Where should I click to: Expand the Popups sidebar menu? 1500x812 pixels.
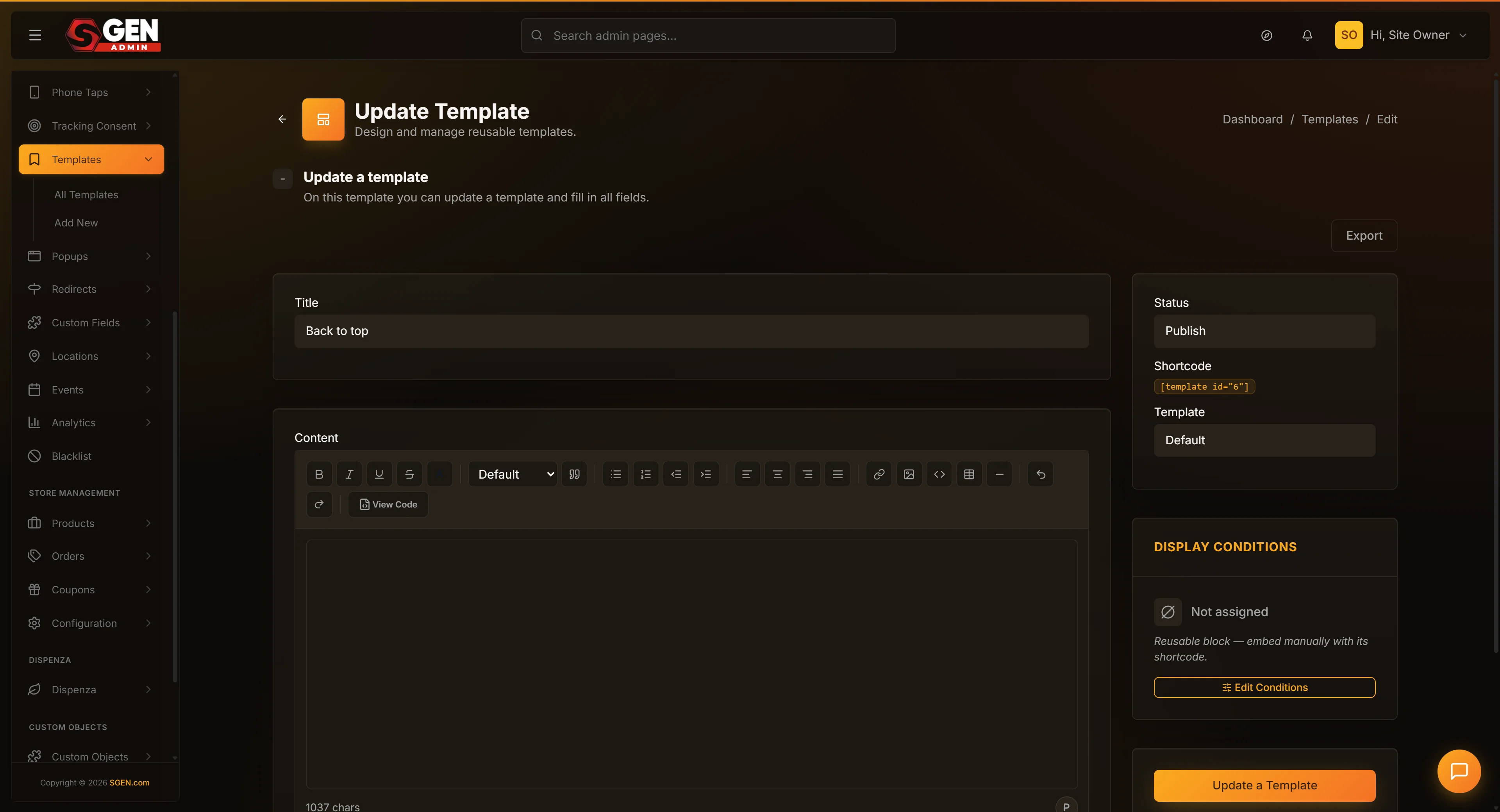(x=91, y=256)
